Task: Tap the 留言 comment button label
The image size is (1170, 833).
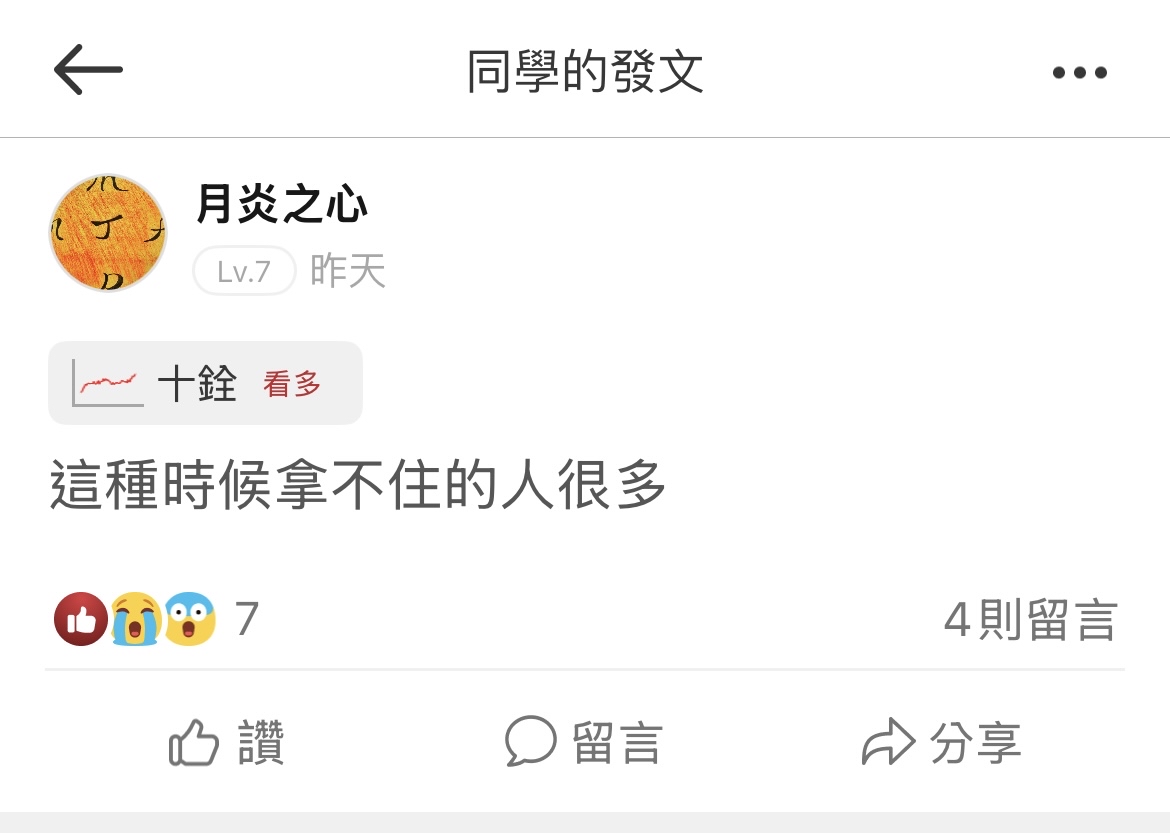Action: [x=618, y=743]
